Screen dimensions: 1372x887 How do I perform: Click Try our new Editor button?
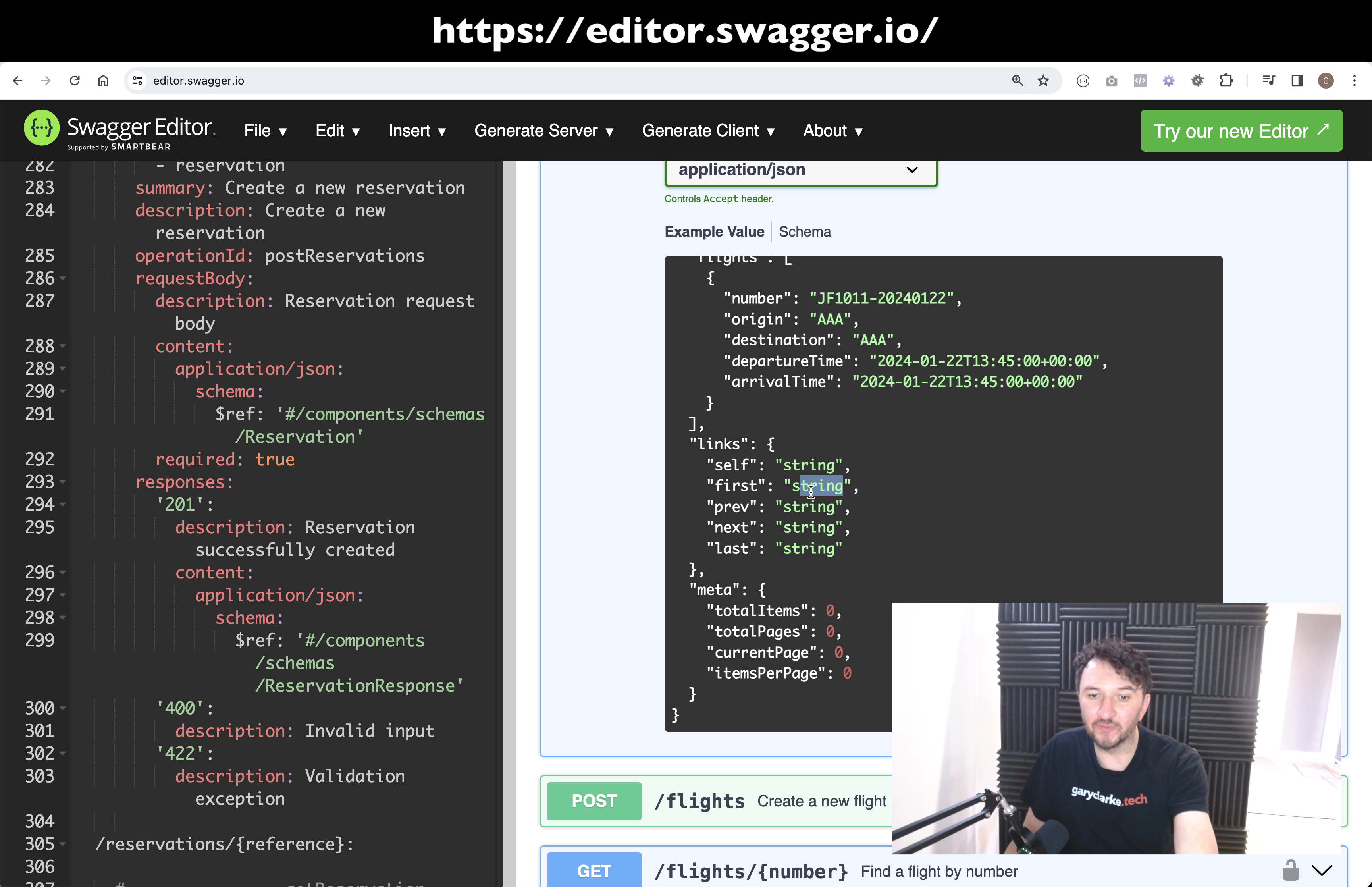click(1241, 131)
